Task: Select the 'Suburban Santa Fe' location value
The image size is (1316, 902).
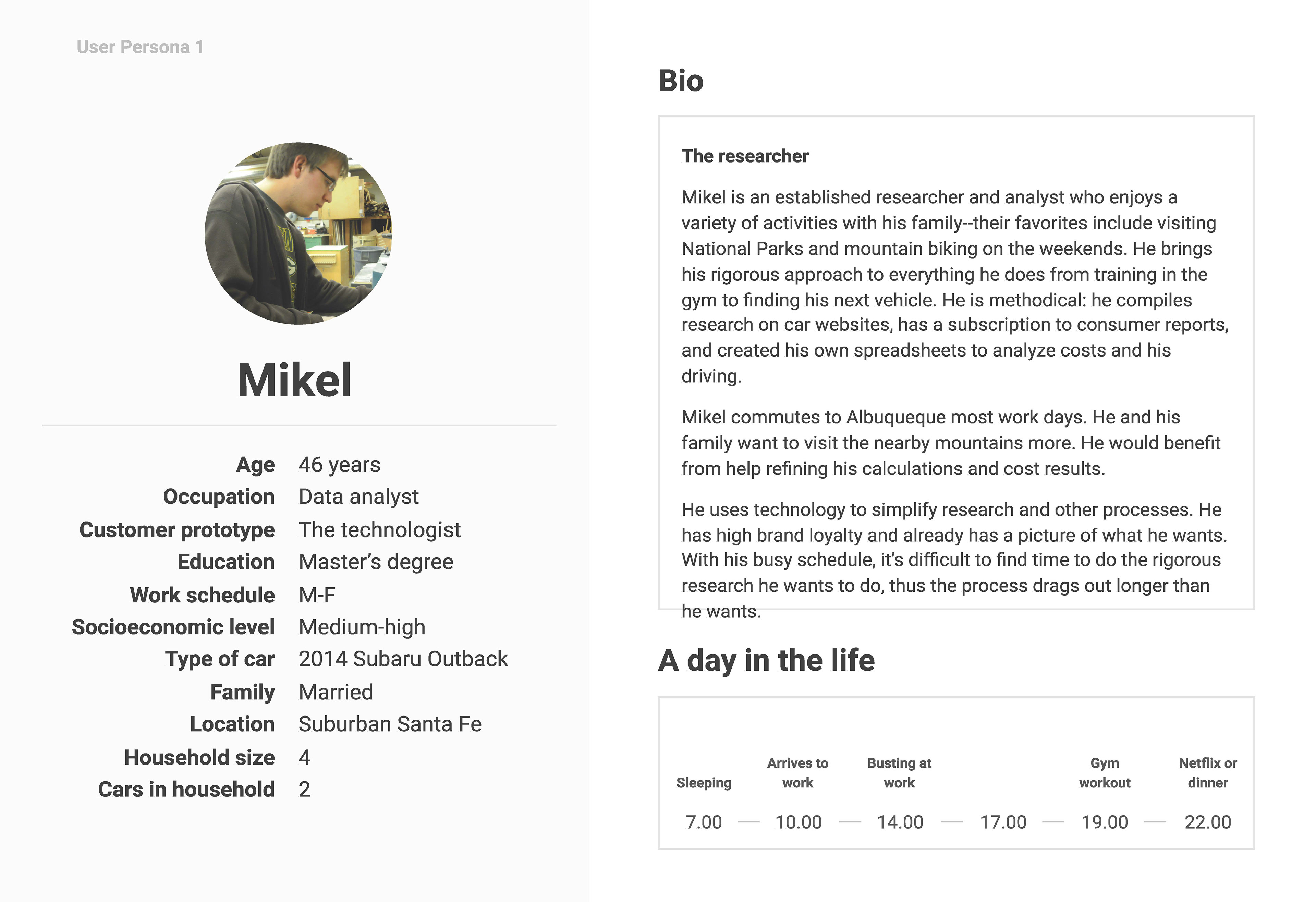Action: pyautogui.click(x=390, y=724)
